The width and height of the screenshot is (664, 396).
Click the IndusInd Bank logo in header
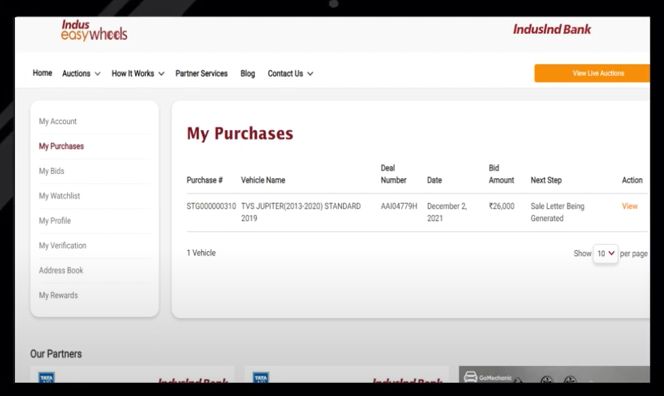[x=552, y=29]
